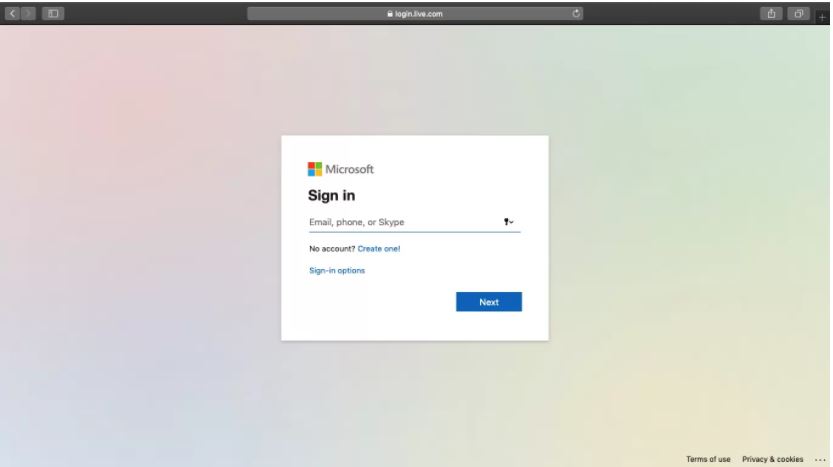Open Privacy & cookies link
The width and height of the screenshot is (833, 467).
(772, 459)
